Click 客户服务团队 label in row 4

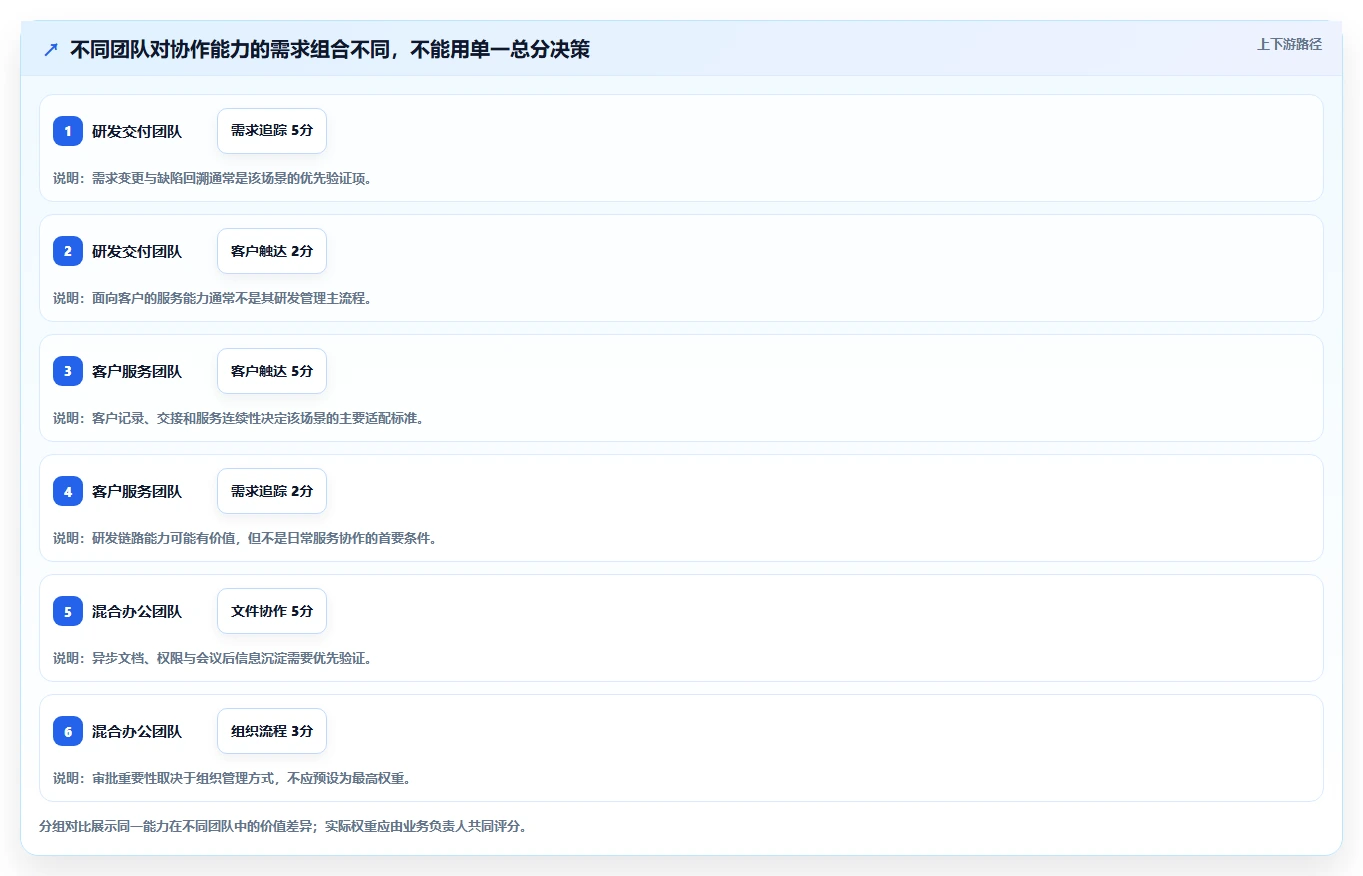[x=137, y=491]
